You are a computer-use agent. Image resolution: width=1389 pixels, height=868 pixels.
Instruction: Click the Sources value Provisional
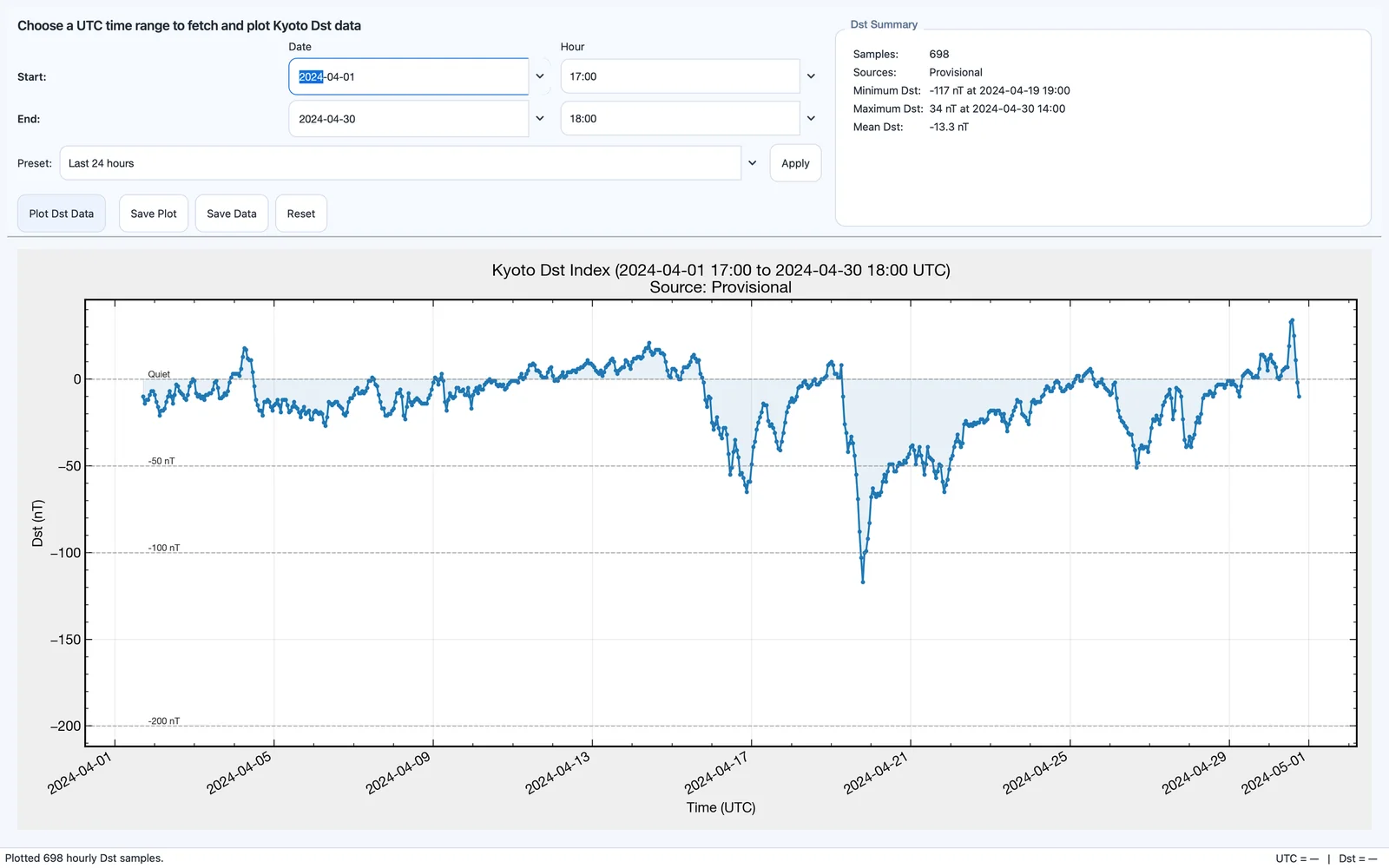[956, 72]
